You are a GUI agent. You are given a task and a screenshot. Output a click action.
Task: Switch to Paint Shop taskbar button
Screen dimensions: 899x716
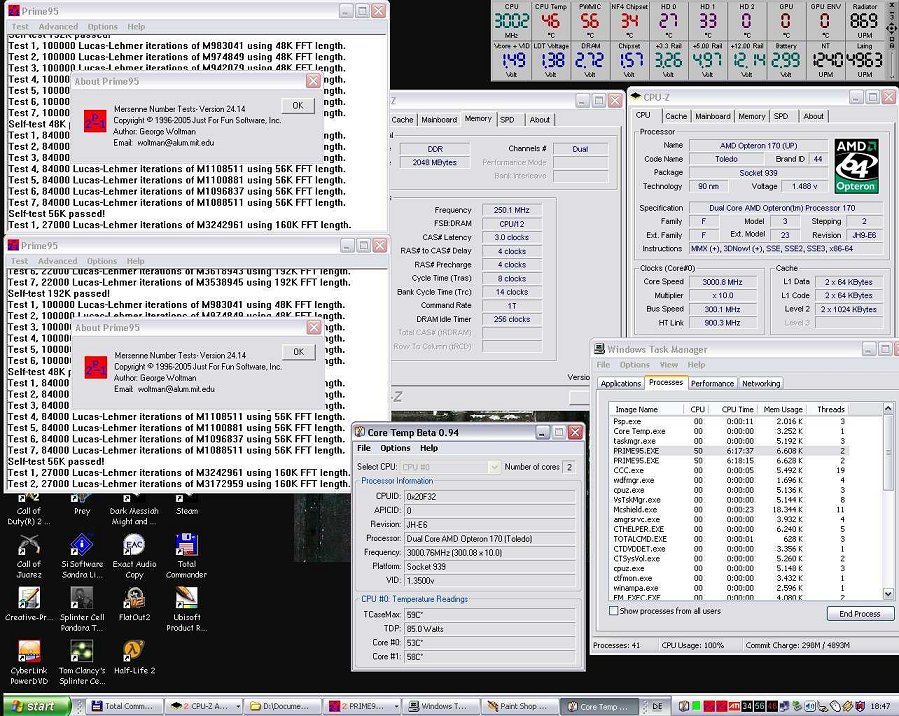click(x=520, y=706)
